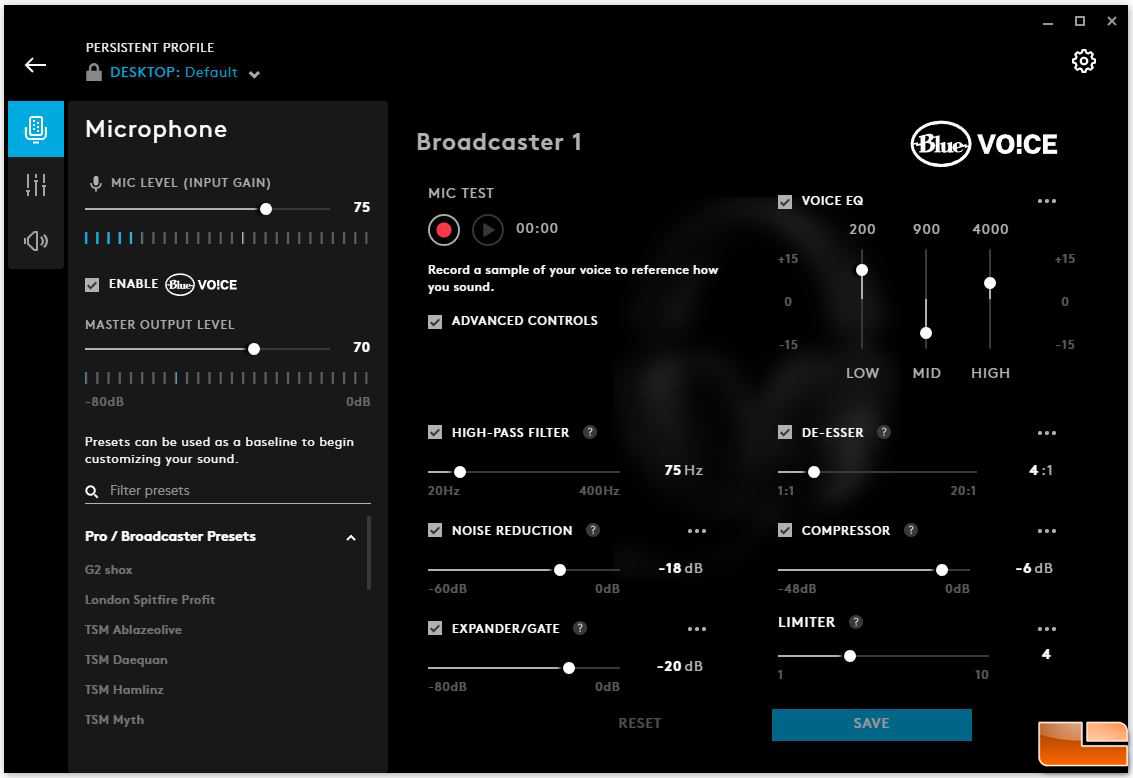Click the High-Pass Filter slider handle
This screenshot has width=1133, height=778.
pos(460,472)
